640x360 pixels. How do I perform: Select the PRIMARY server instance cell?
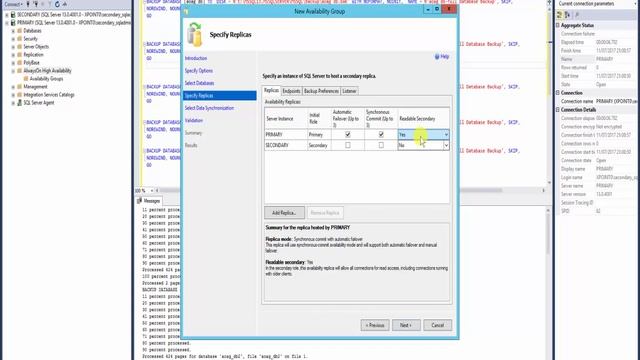286,134
